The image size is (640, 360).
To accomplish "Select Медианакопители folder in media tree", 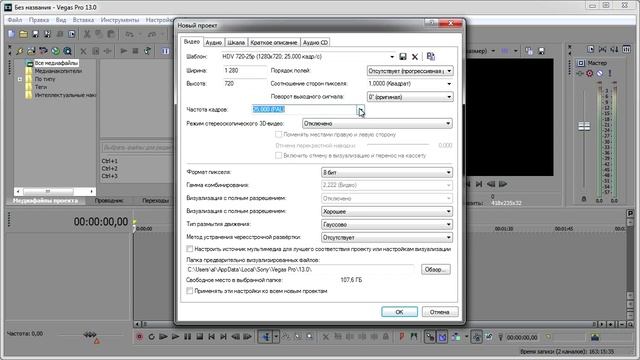I will point(58,71).
